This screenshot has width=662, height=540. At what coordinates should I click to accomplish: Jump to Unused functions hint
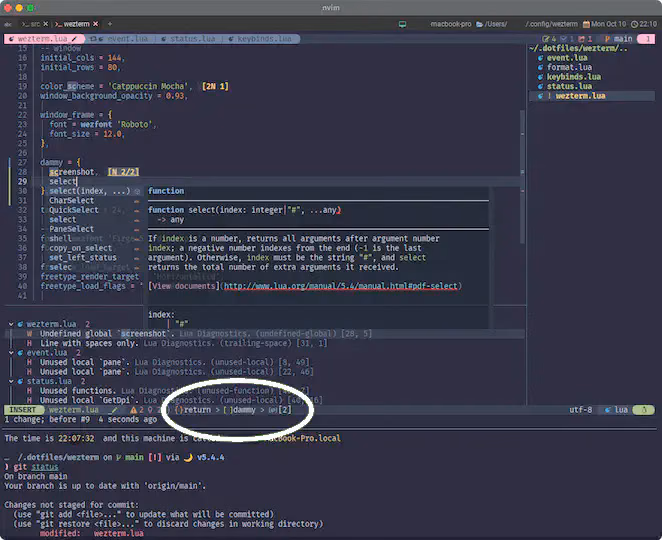click(168, 391)
